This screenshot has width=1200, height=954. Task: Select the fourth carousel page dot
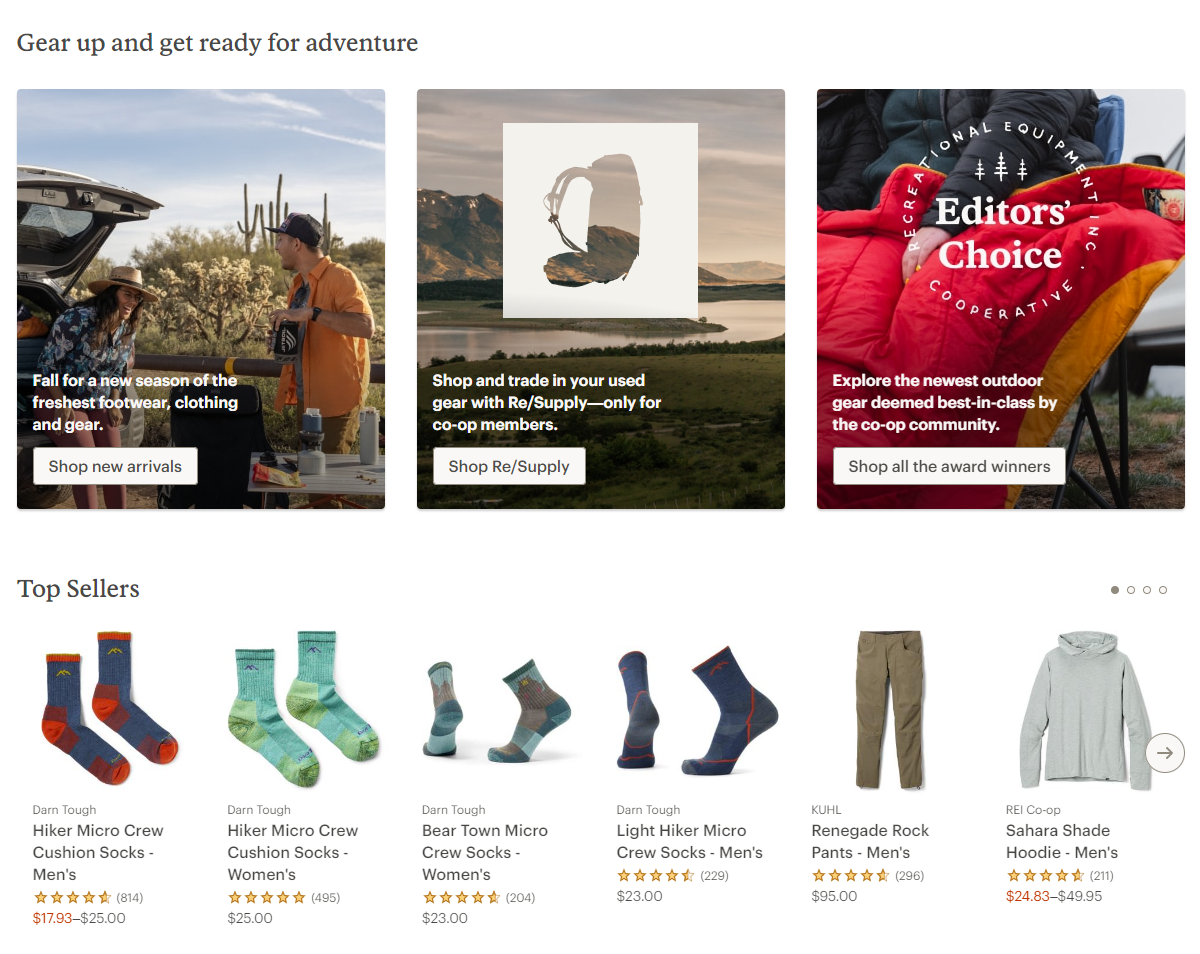1163,590
